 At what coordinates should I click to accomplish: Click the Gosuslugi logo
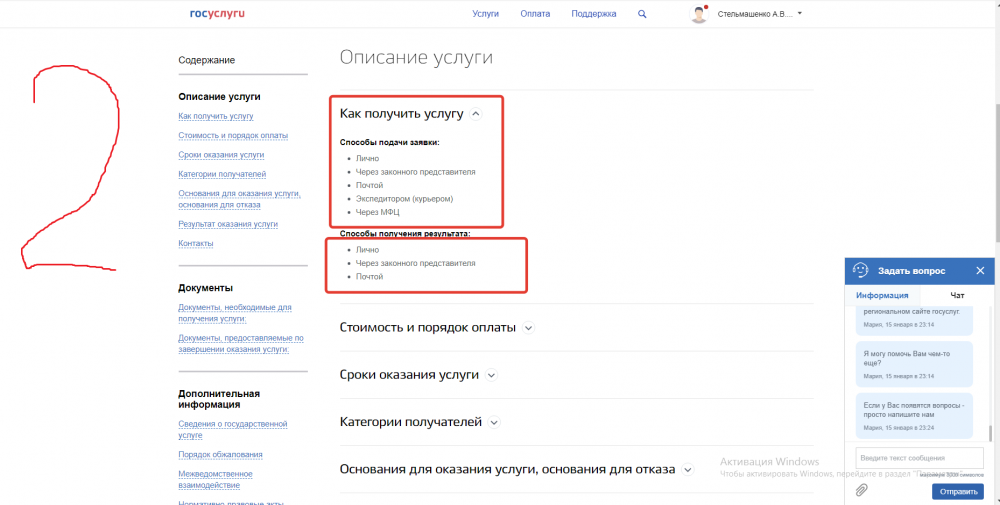click(x=217, y=14)
